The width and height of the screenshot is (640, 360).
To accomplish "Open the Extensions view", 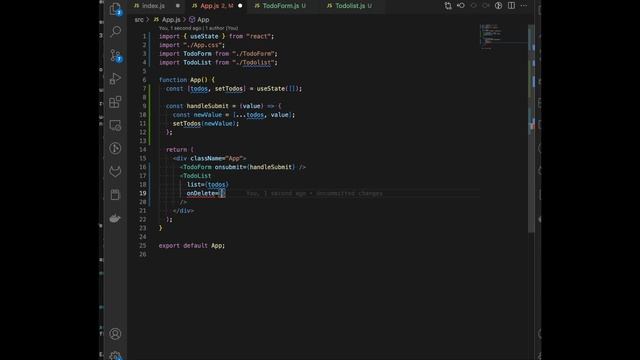I will click(115, 102).
